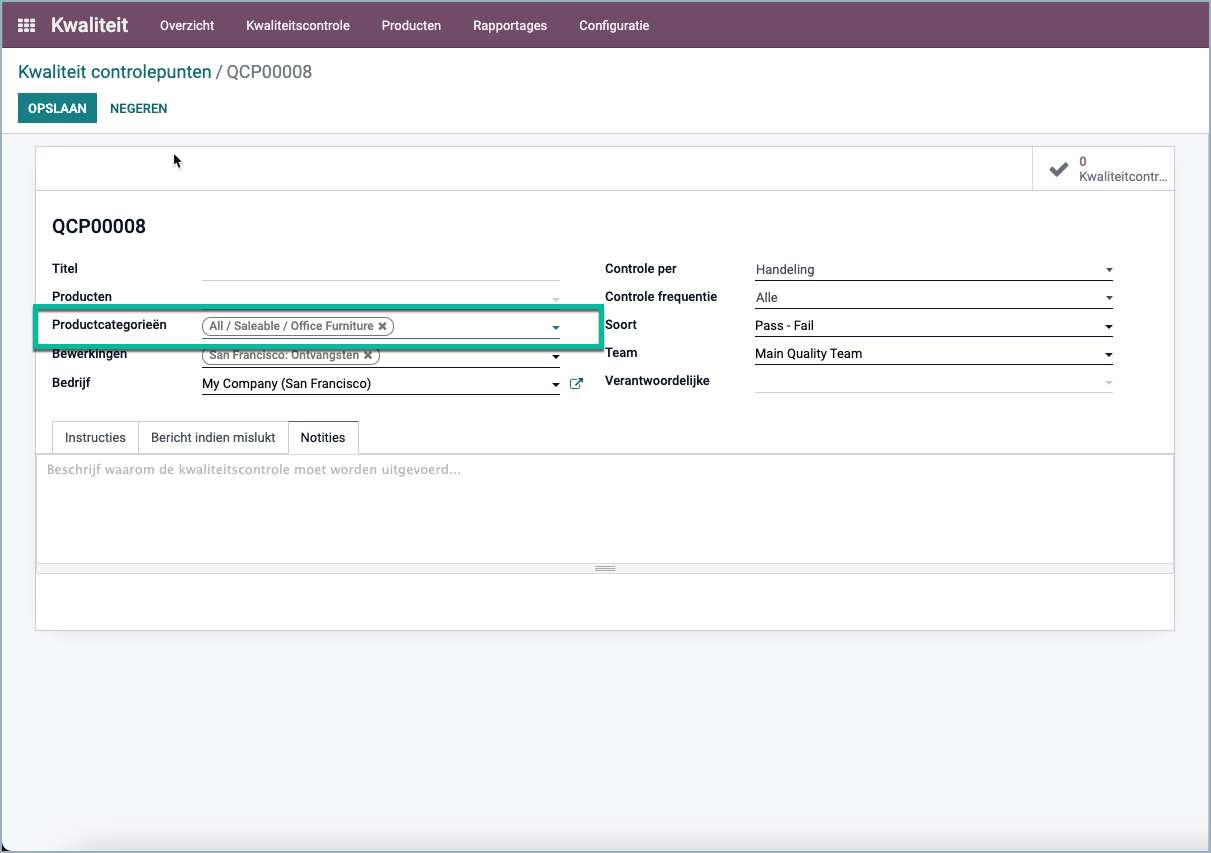Screen dimensions: 1211x853
Task: Open the apps grid menu icon
Action: tap(27, 25)
